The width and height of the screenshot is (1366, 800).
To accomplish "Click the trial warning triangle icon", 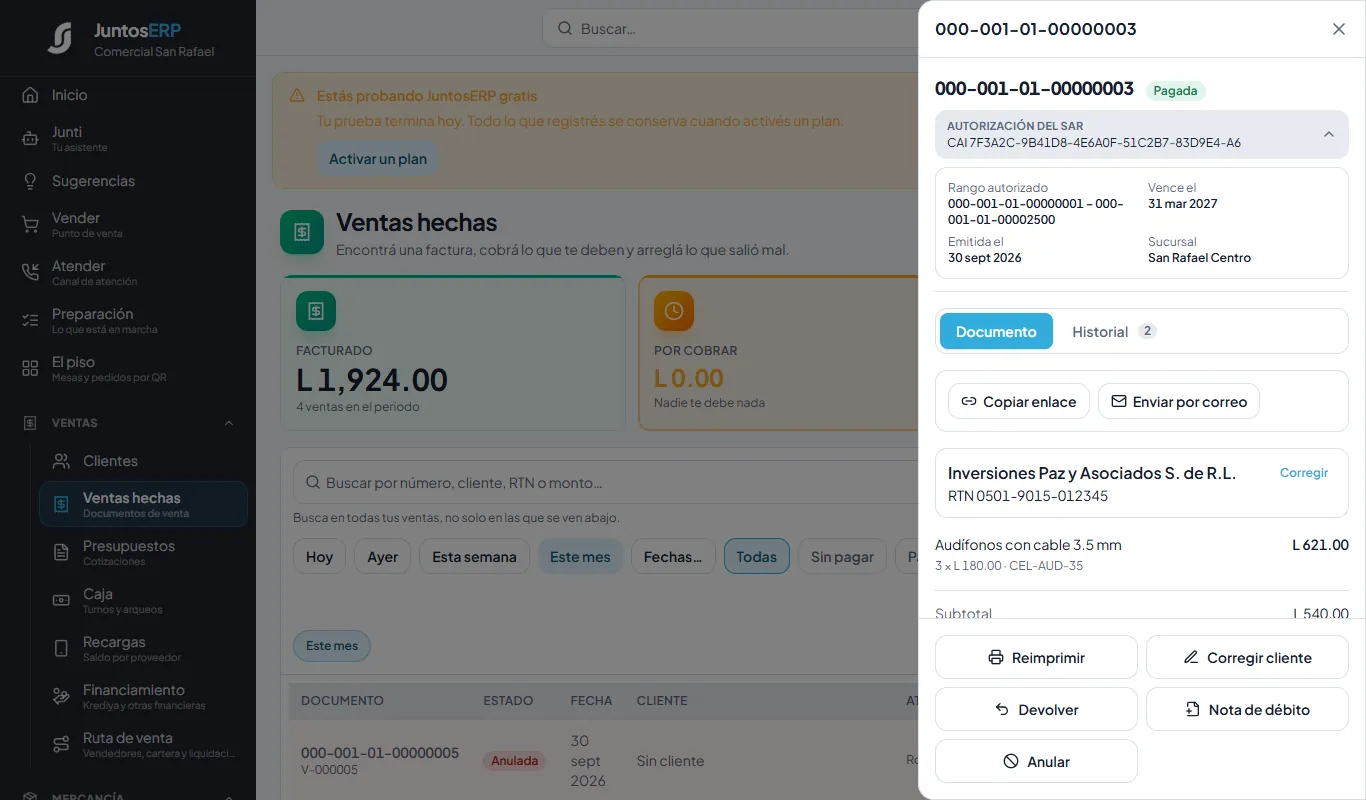I will (297, 96).
